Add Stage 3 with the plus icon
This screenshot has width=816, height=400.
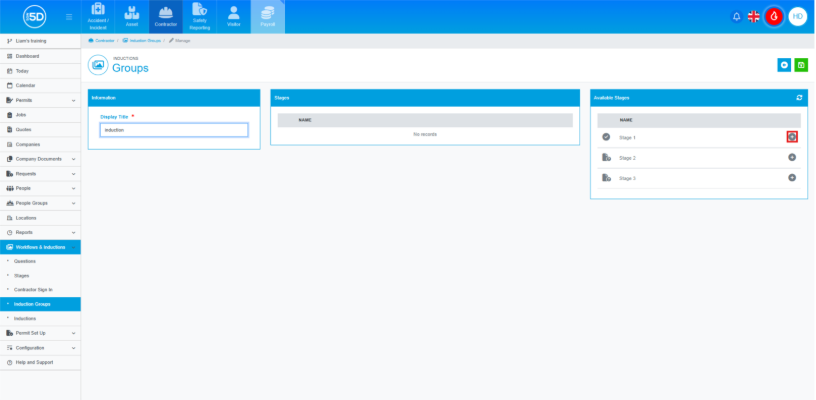click(792, 177)
